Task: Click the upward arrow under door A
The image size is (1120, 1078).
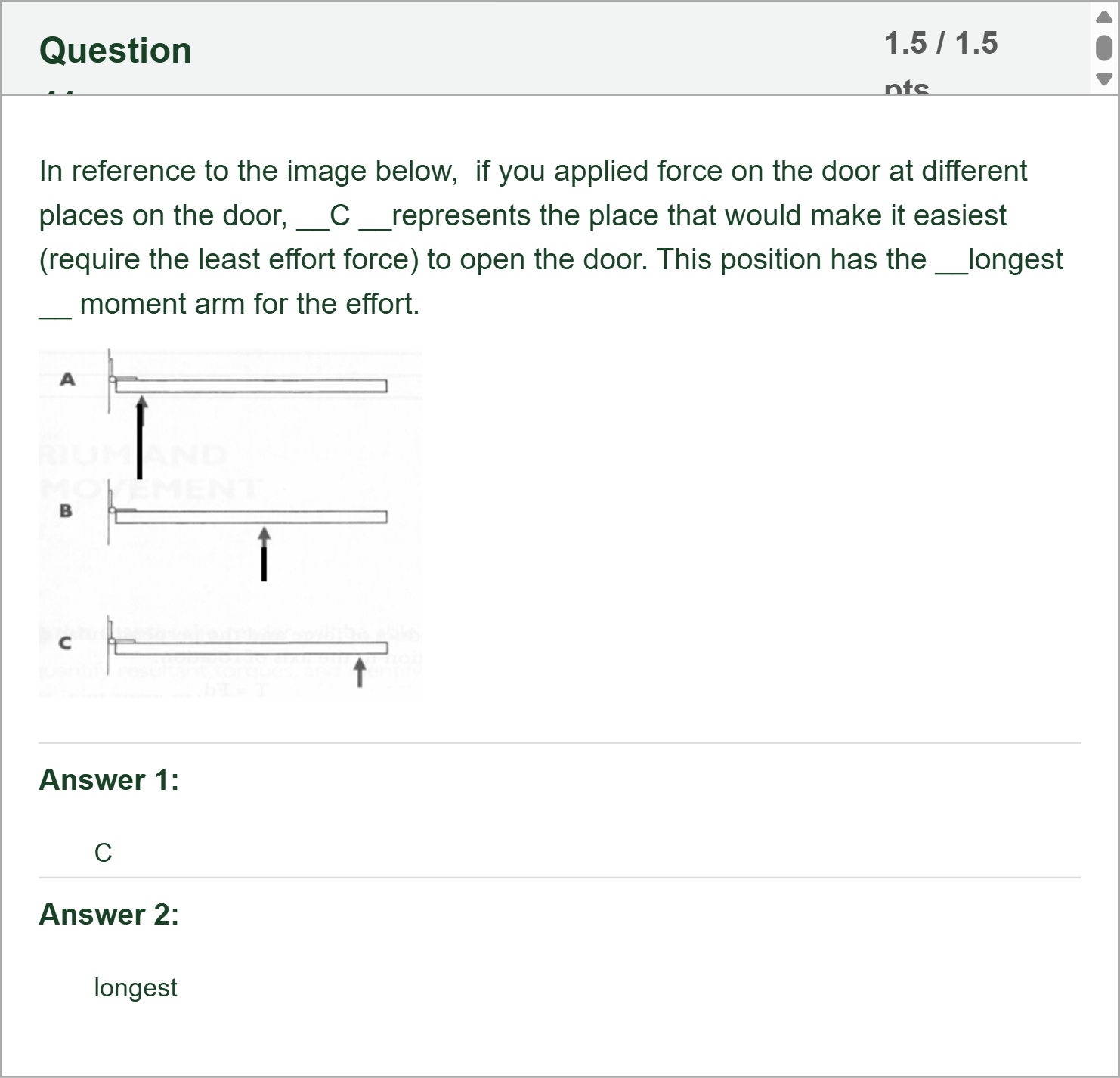Action: coord(141,438)
